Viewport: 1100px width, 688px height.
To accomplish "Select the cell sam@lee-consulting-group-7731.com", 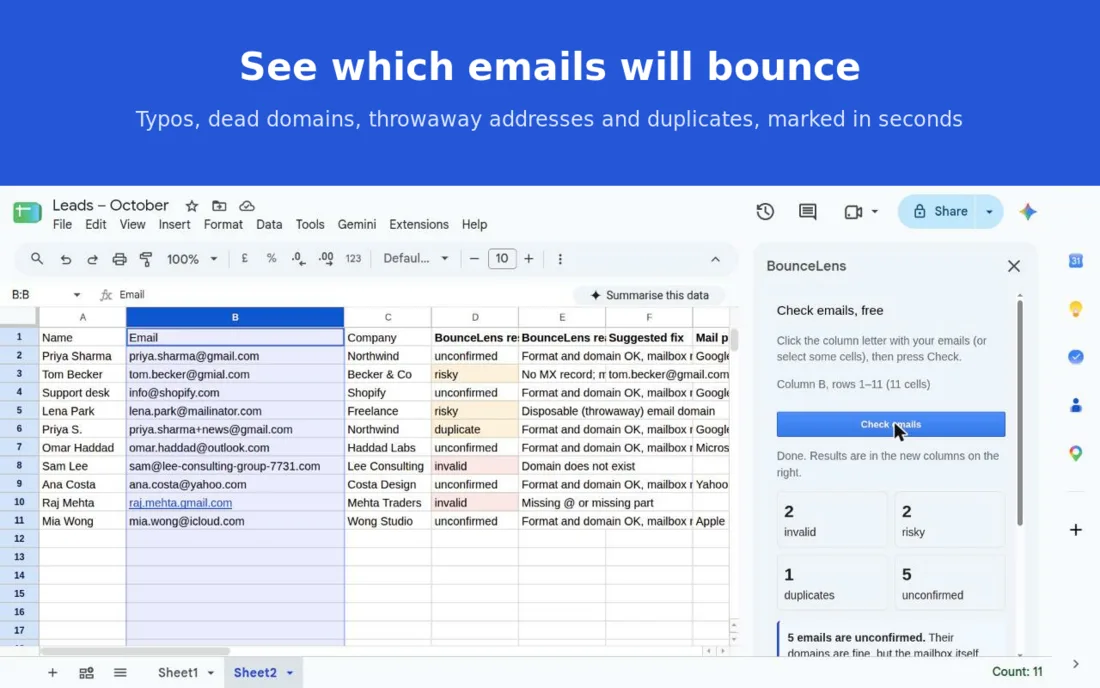I will coord(235,466).
